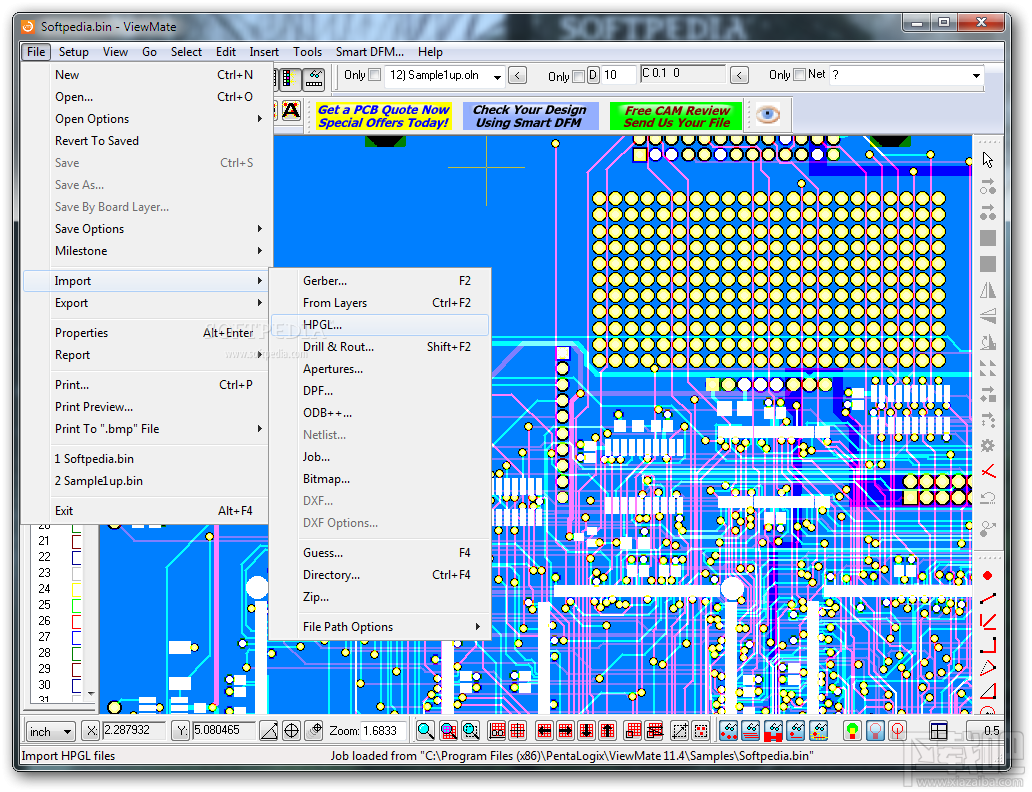Toggle layer 21 color box
1032x792 pixels.
click(76, 541)
